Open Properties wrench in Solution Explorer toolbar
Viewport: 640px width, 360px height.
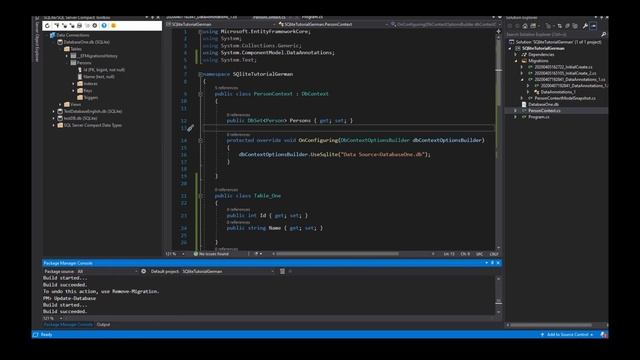coord(585,26)
